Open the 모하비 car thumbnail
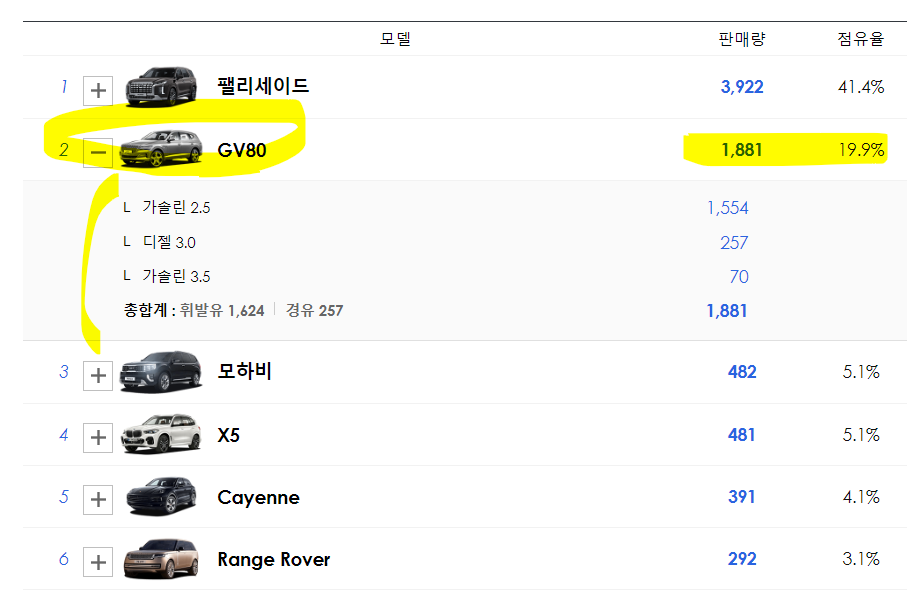 [161, 371]
